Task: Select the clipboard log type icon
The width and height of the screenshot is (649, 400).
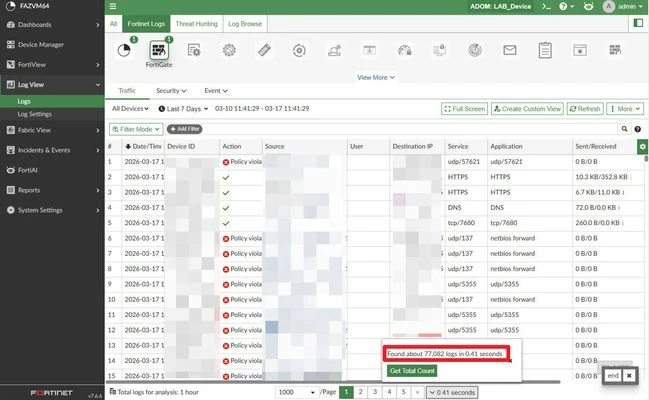Action: tap(545, 50)
